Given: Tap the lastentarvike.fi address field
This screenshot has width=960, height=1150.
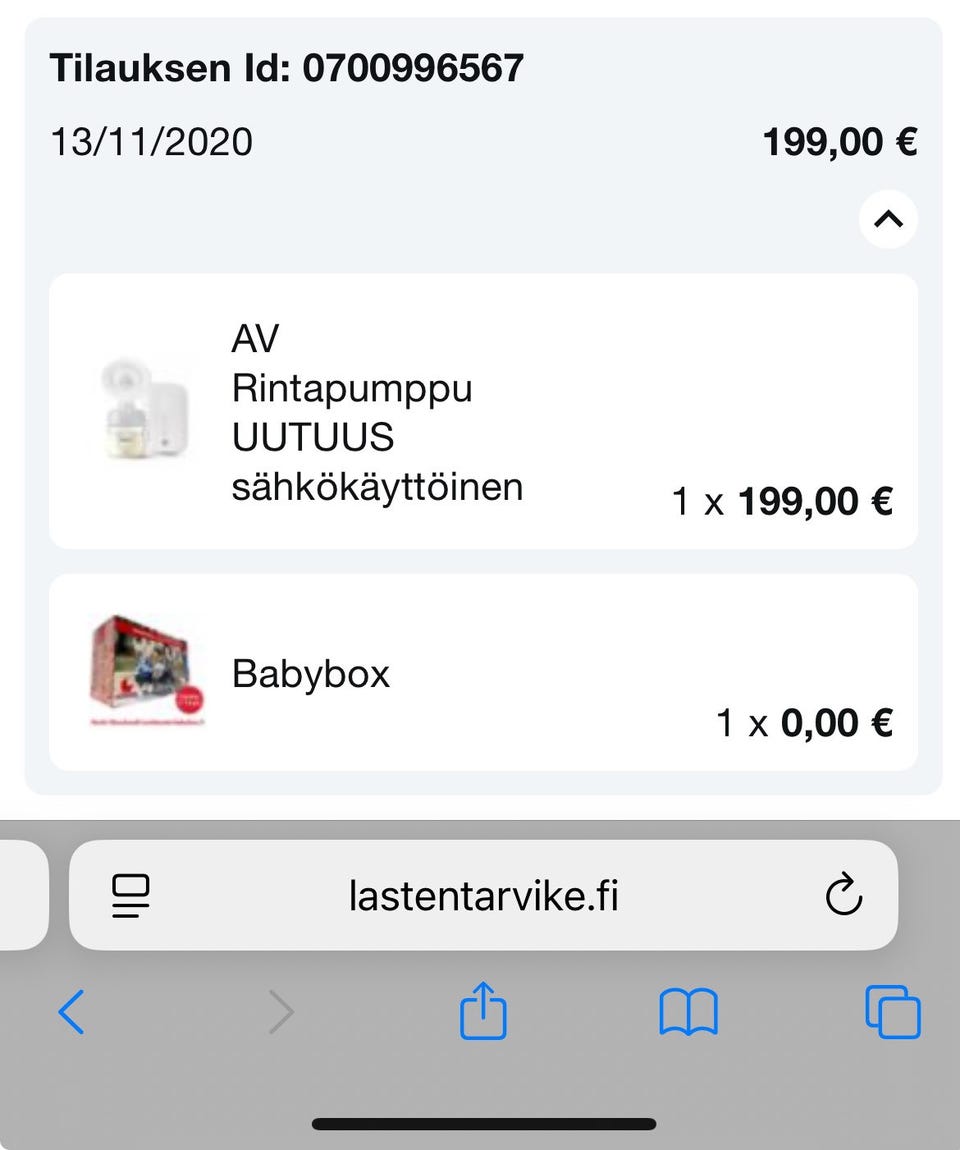Looking at the screenshot, I should coord(483,895).
